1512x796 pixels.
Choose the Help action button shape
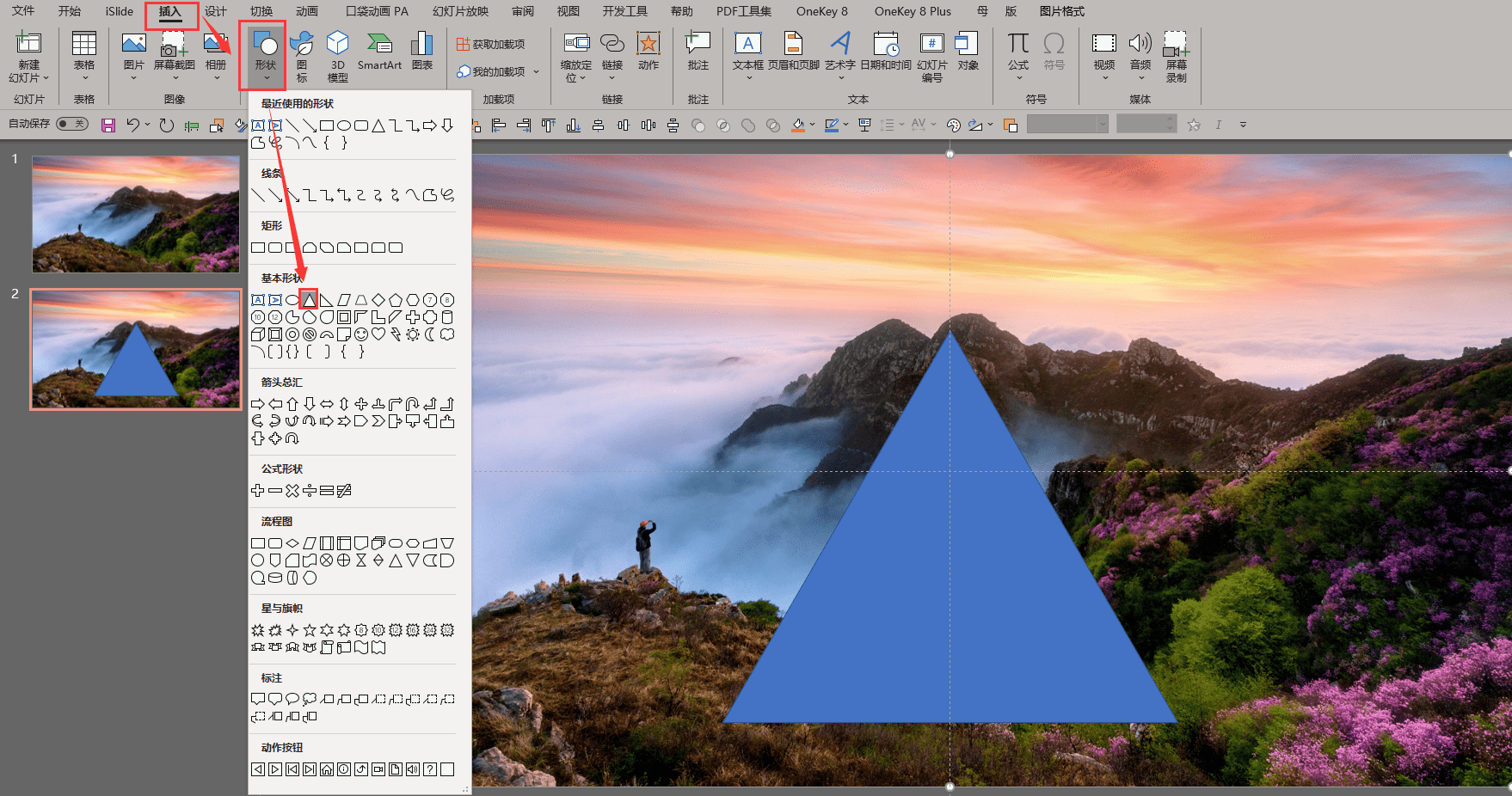pyautogui.click(x=430, y=769)
